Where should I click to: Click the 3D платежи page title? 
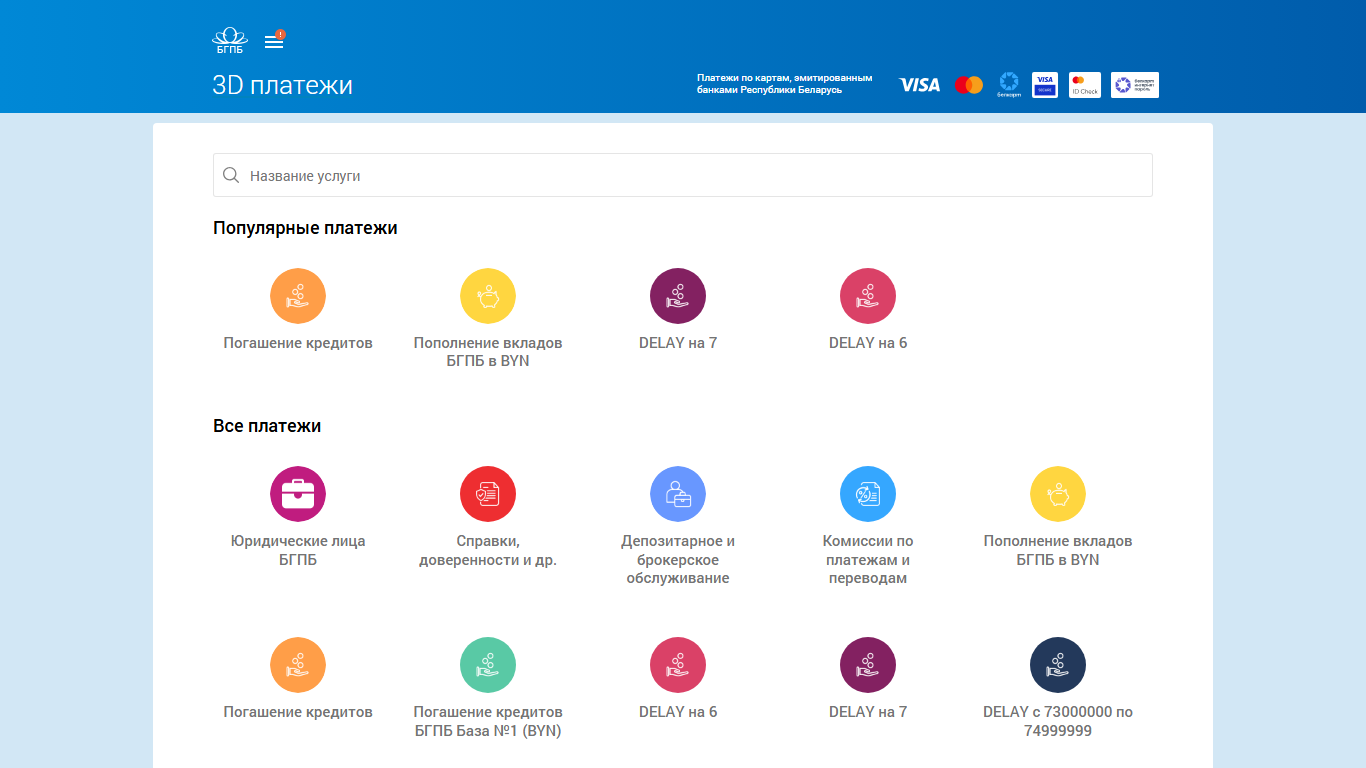tap(283, 85)
